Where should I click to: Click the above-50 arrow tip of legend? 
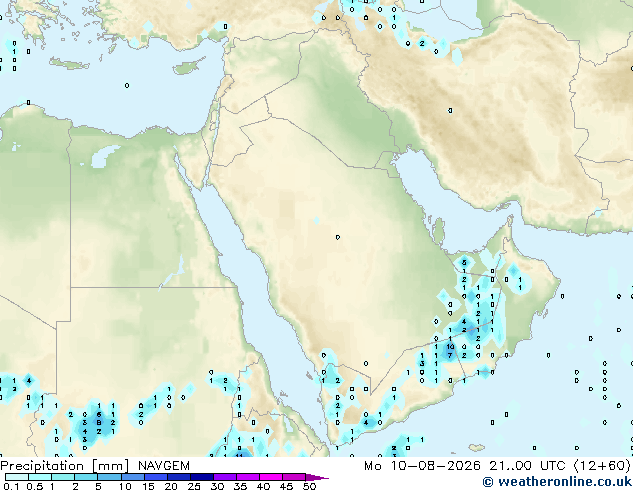317,477
